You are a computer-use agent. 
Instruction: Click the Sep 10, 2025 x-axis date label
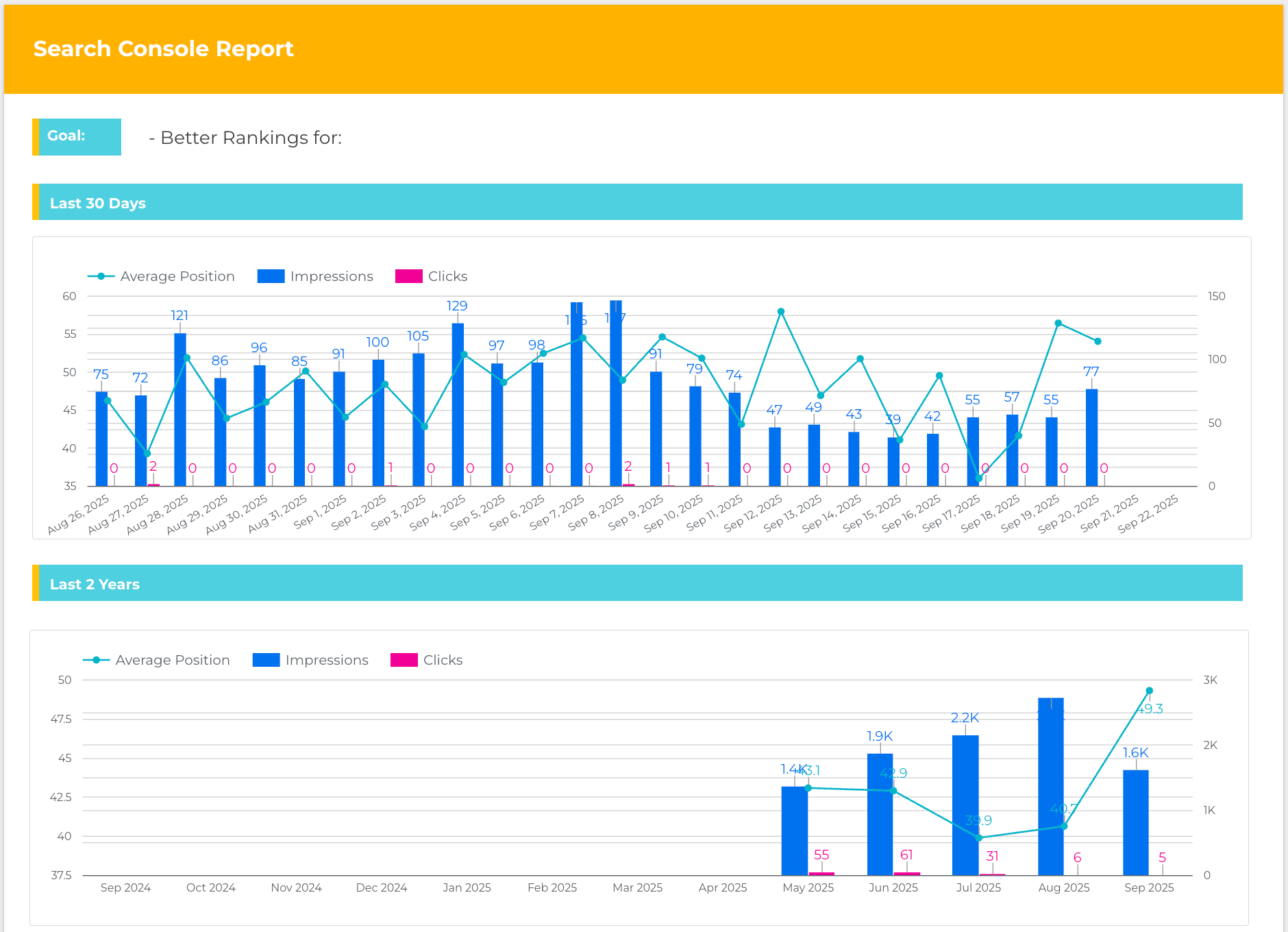673,514
